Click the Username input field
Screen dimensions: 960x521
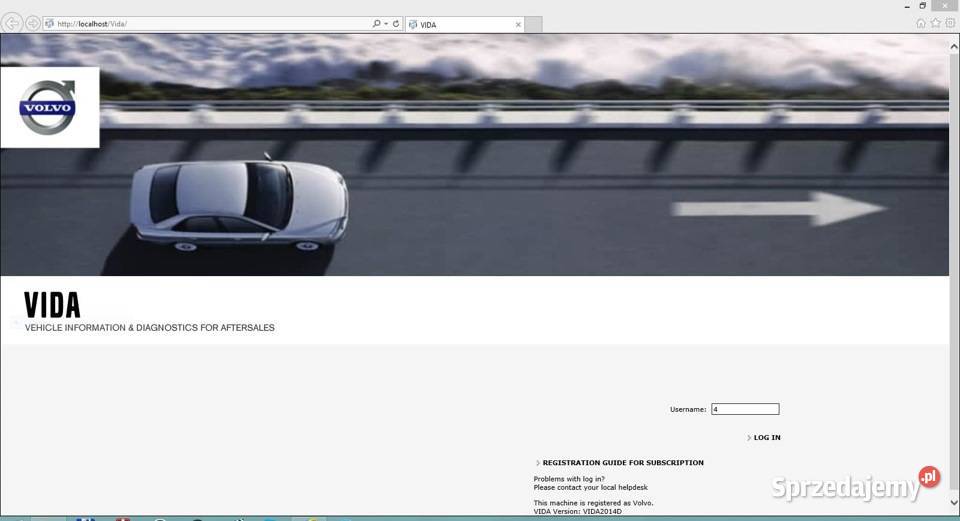745,409
